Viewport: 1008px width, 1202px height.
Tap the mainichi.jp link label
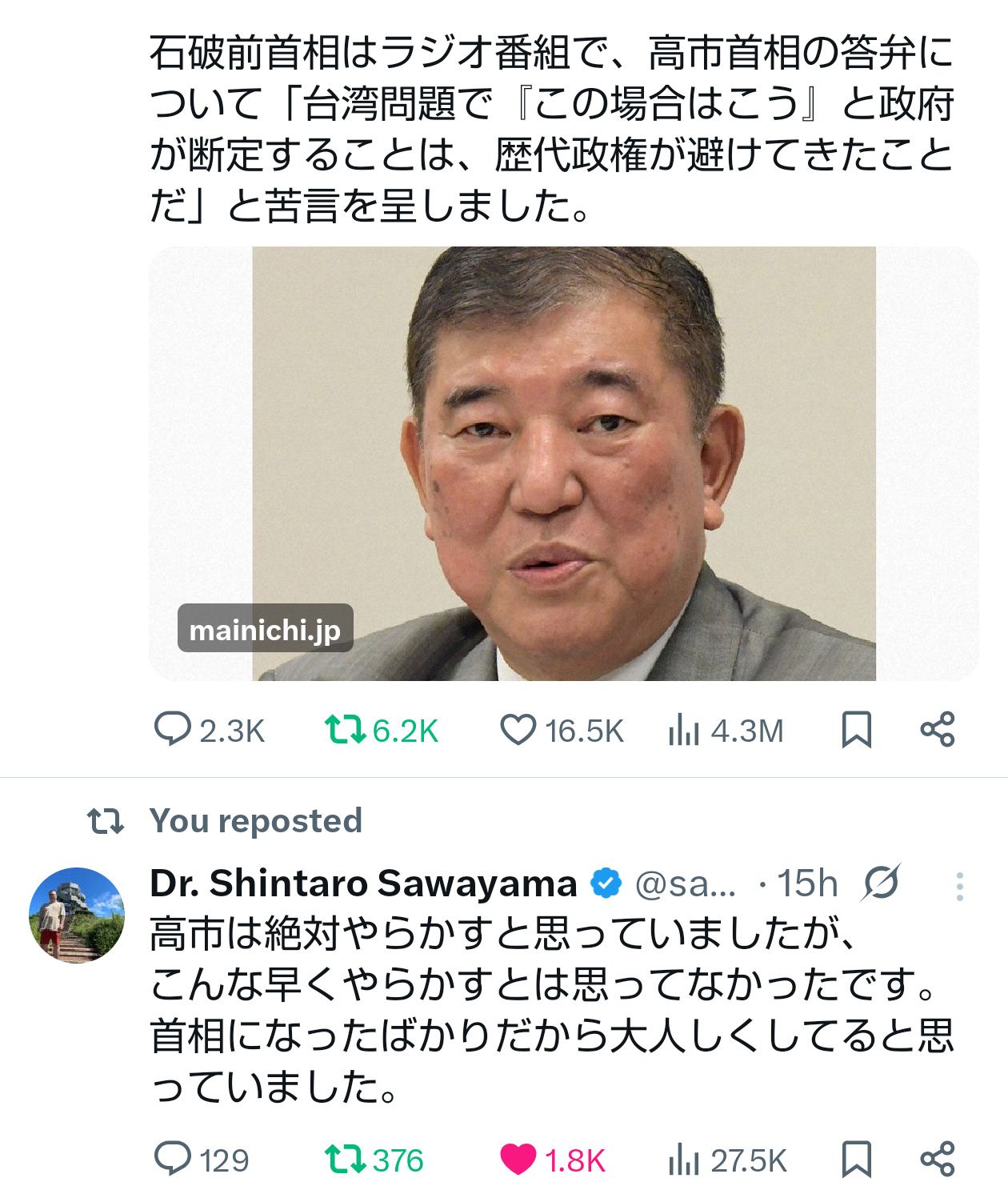(x=265, y=630)
